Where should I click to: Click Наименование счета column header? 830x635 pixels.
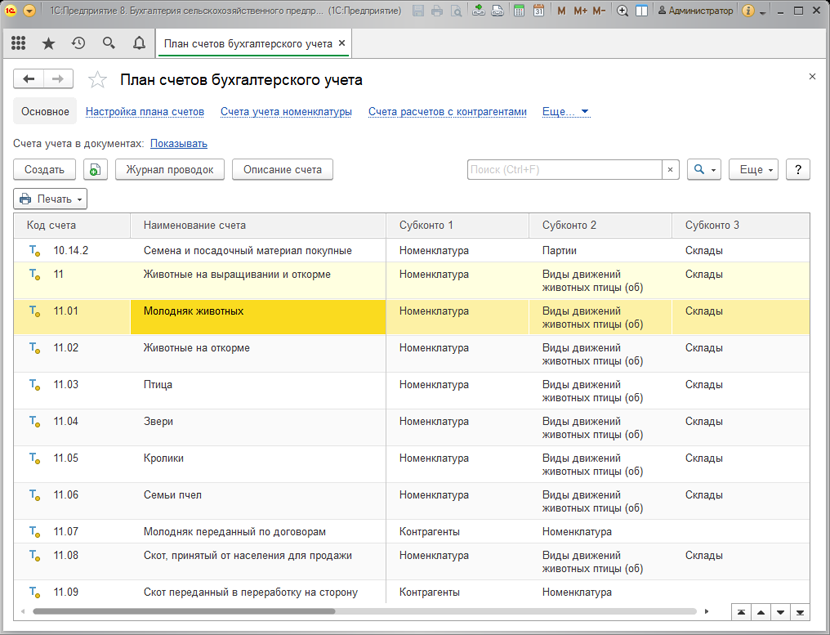click(x=258, y=225)
